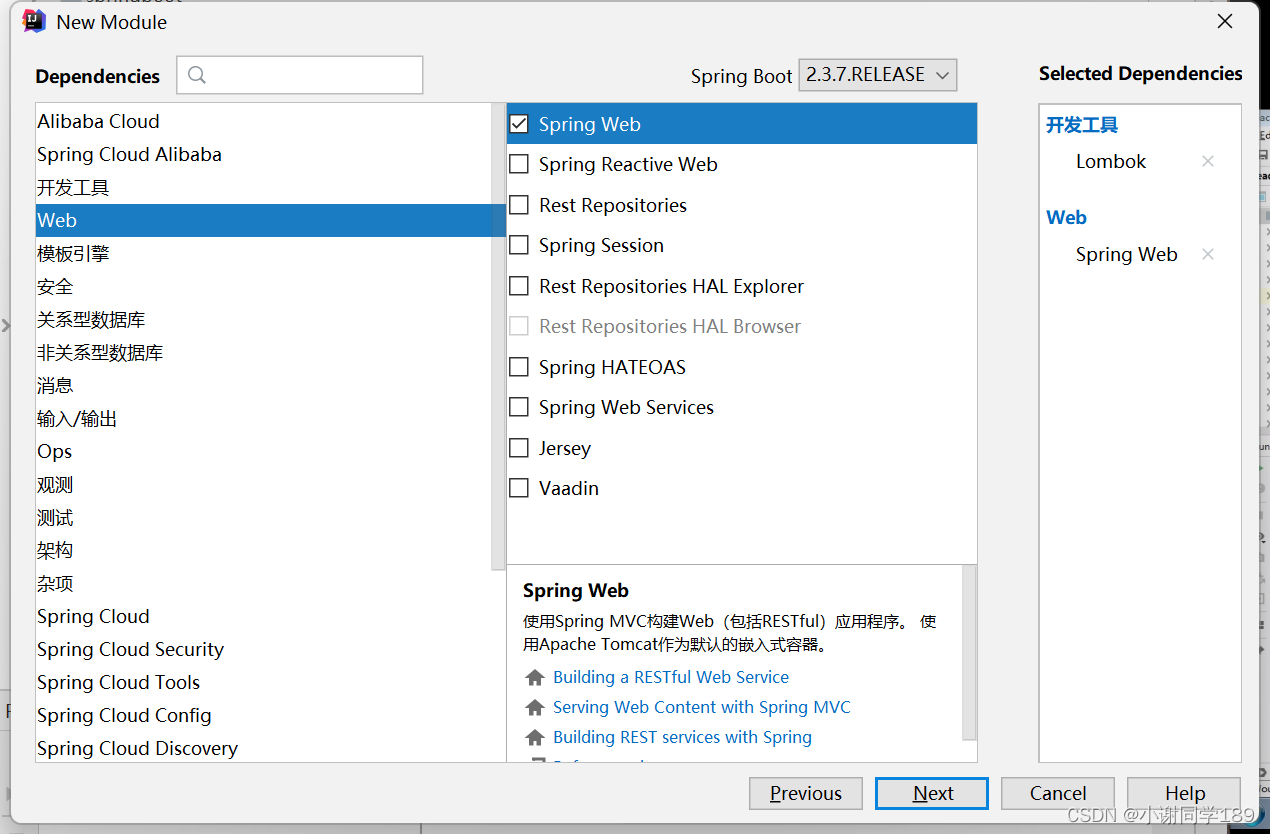This screenshot has height=834, width=1270.
Task: Open Help for the dialog
Action: (x=1184, y=793)
